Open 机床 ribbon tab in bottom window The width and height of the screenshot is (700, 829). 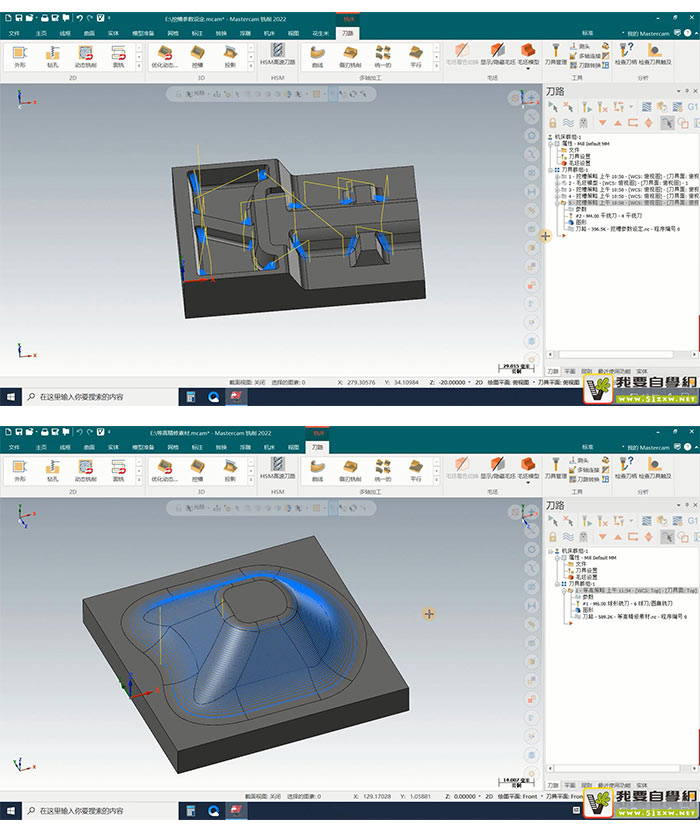pyautogui.click(x=270, y=447)
